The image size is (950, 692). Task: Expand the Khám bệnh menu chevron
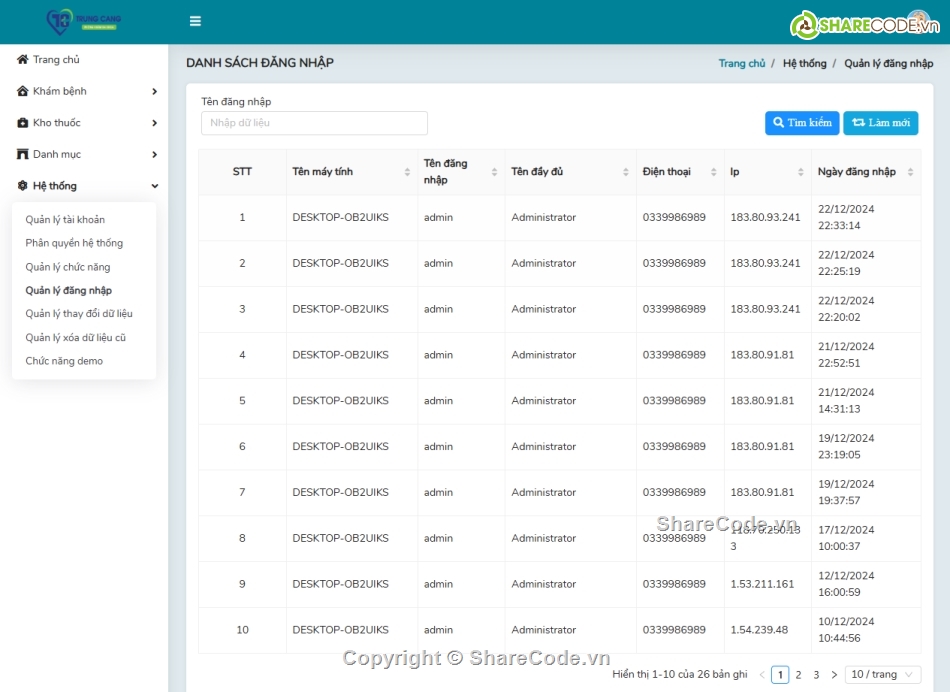click(x=154, y=91)
